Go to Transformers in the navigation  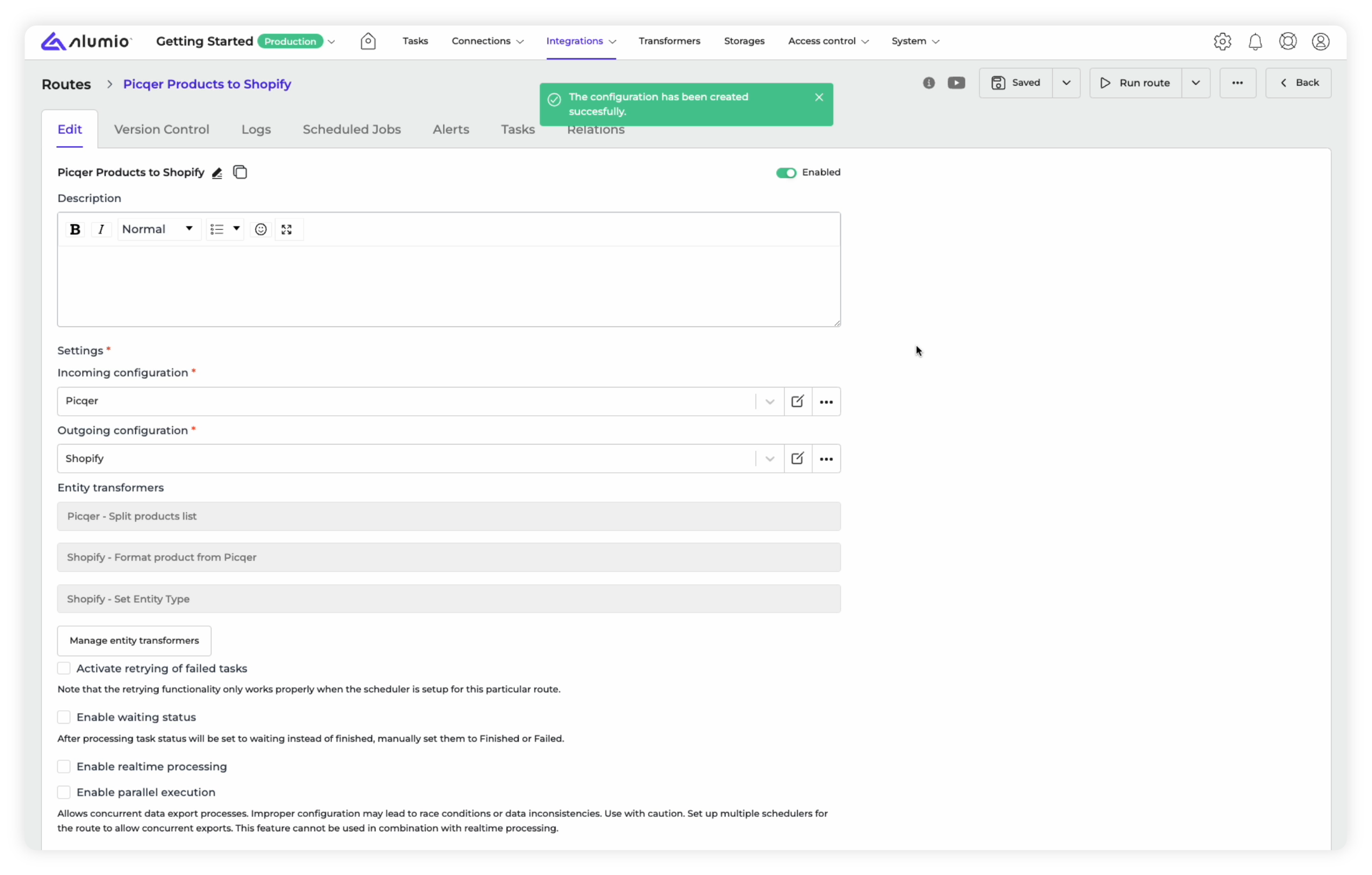tap(669, 41)
